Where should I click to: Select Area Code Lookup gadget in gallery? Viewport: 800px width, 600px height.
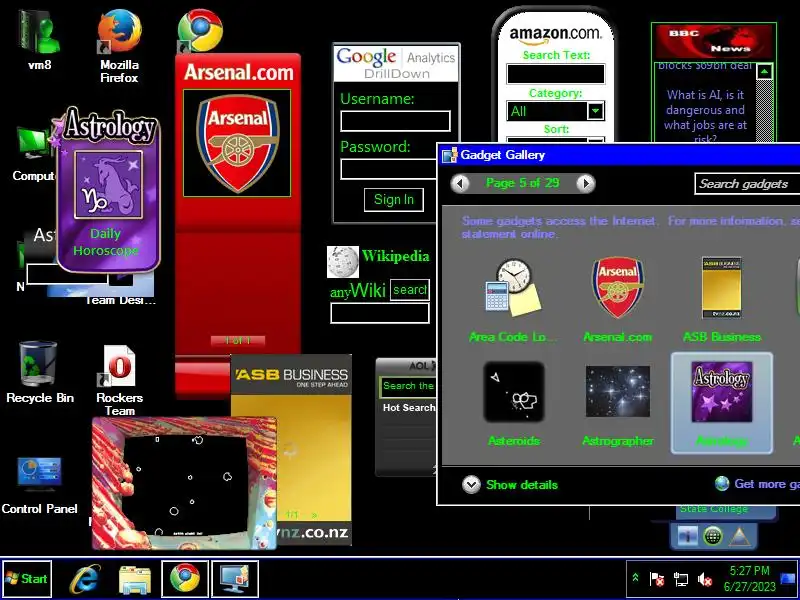coord(513,298)
